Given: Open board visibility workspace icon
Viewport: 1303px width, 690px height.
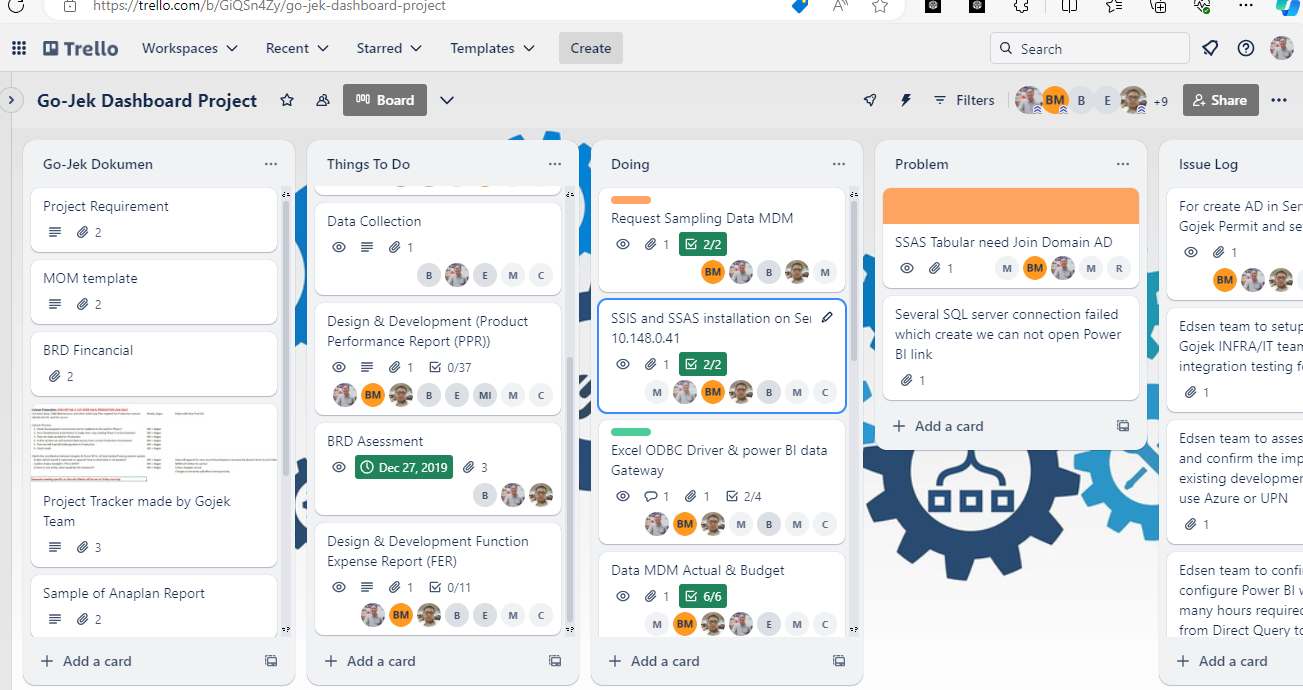Looking at the screenshot, I should [323, 100].
